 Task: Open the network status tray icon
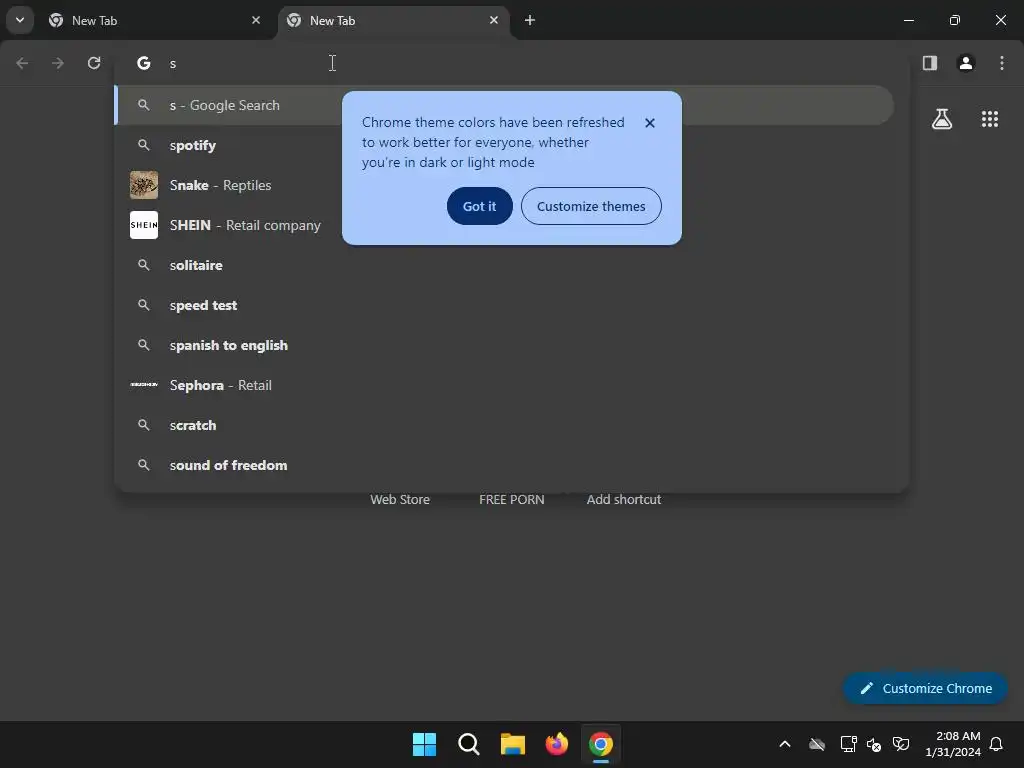pyautogui.click(x=848, y=744)
